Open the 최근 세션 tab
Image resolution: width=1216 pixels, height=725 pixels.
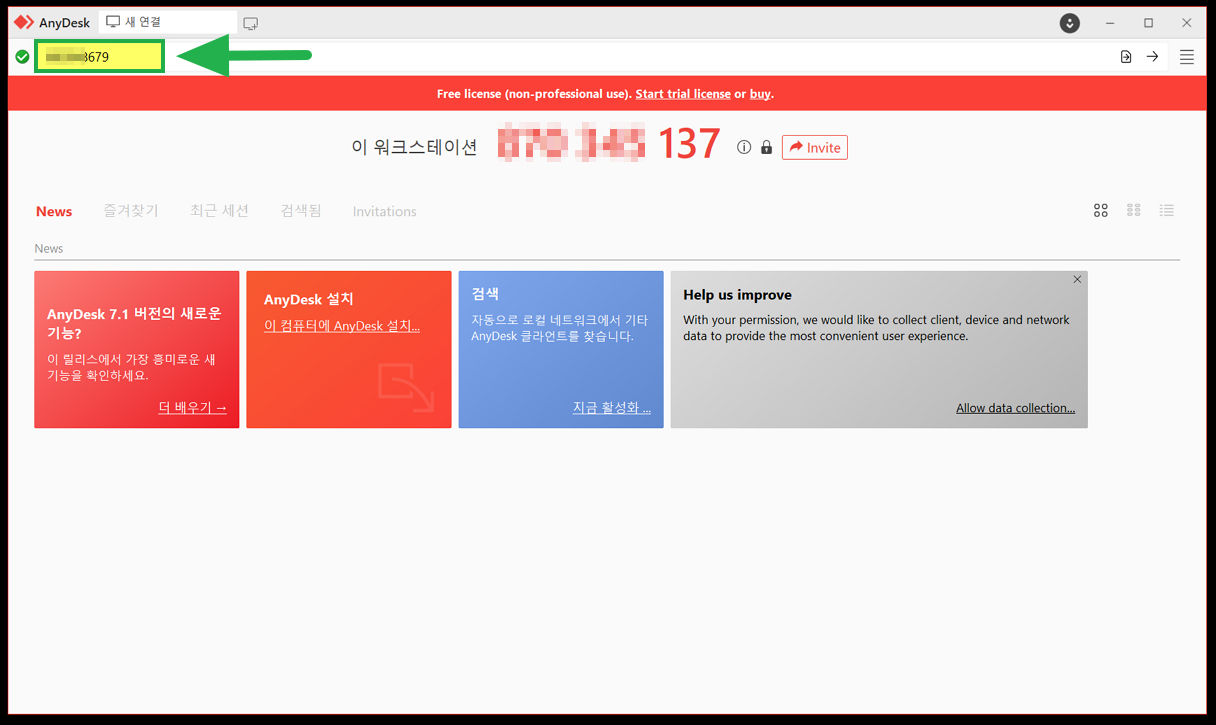click(219, 211)
